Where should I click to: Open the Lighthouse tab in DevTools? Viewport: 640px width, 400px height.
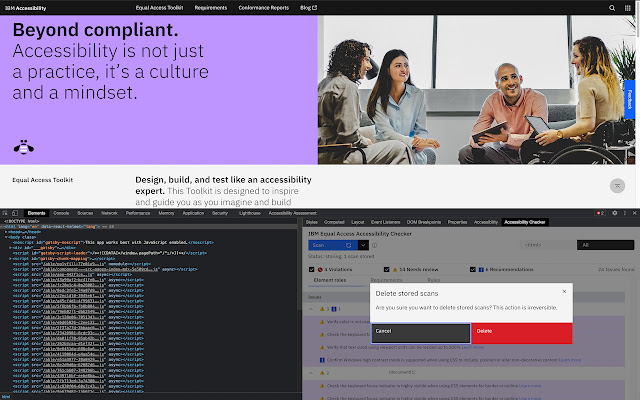pos(250,213)
